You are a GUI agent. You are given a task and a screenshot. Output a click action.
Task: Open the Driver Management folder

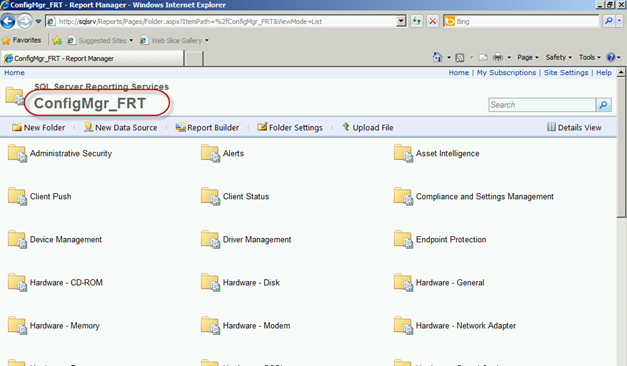click(257, 240)
